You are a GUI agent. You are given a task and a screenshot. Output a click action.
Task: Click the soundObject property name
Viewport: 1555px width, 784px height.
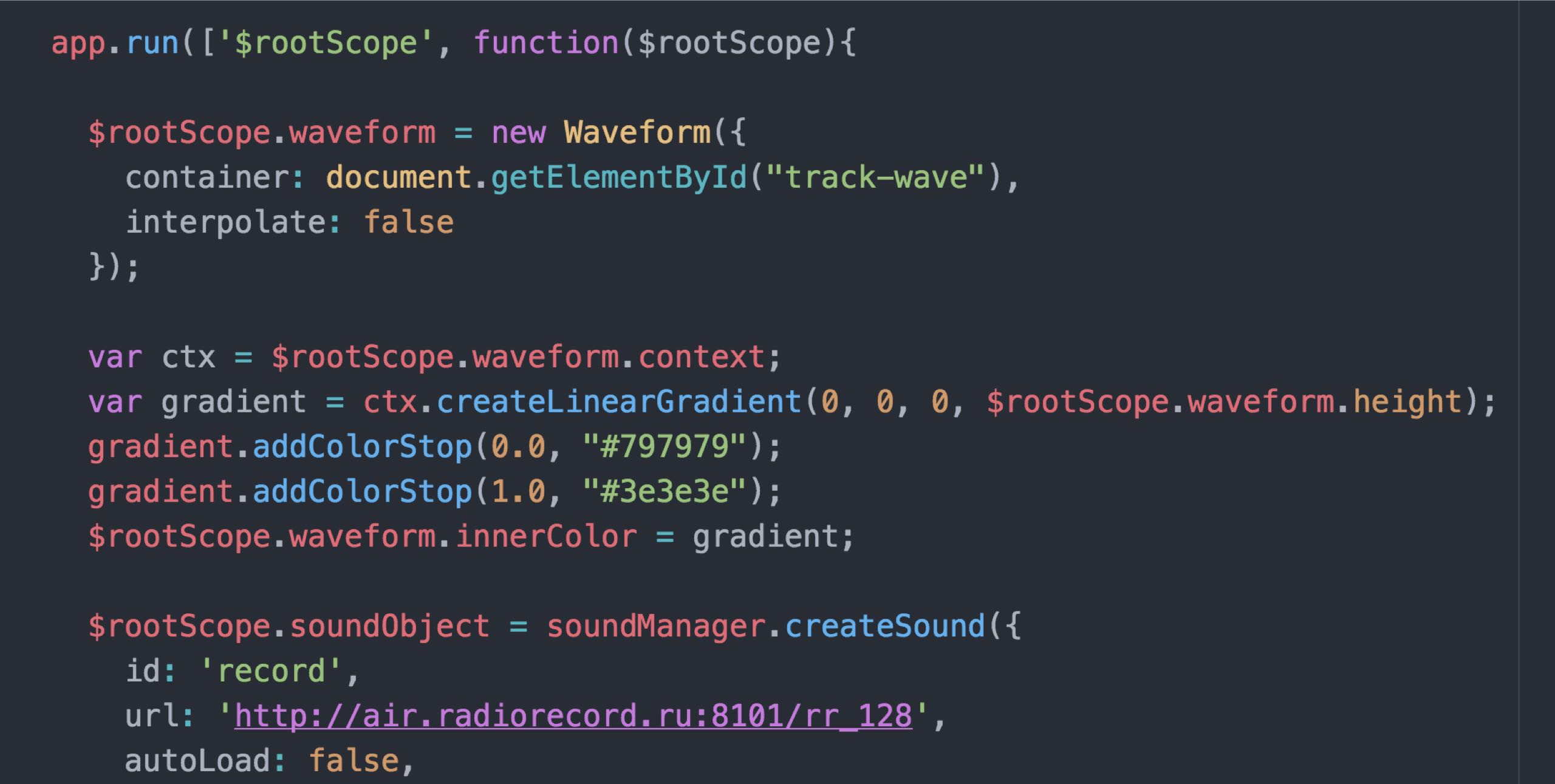point(389,626)
